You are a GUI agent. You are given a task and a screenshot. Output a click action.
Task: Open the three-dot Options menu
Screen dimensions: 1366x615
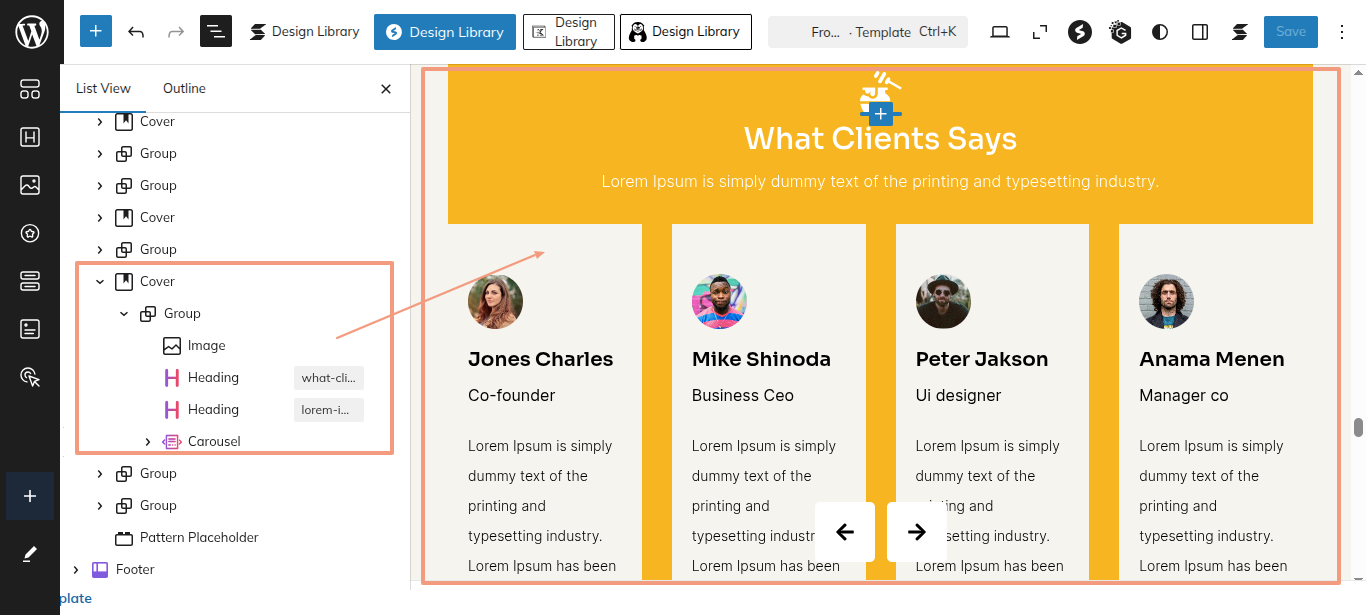coord(1341,32)
